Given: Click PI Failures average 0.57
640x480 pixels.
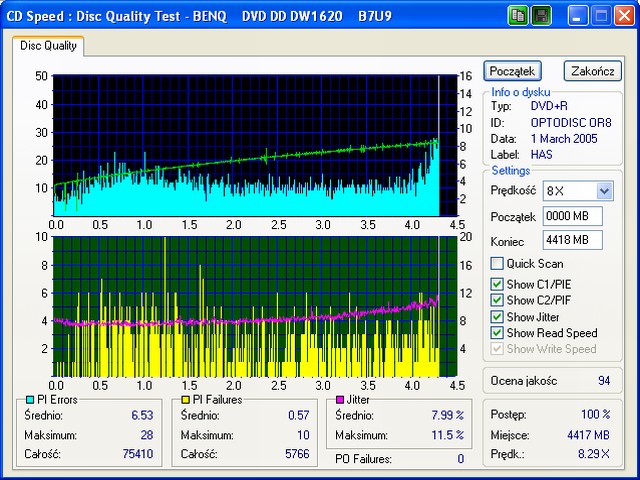Looking at the screenshot, I should point(298,415).
